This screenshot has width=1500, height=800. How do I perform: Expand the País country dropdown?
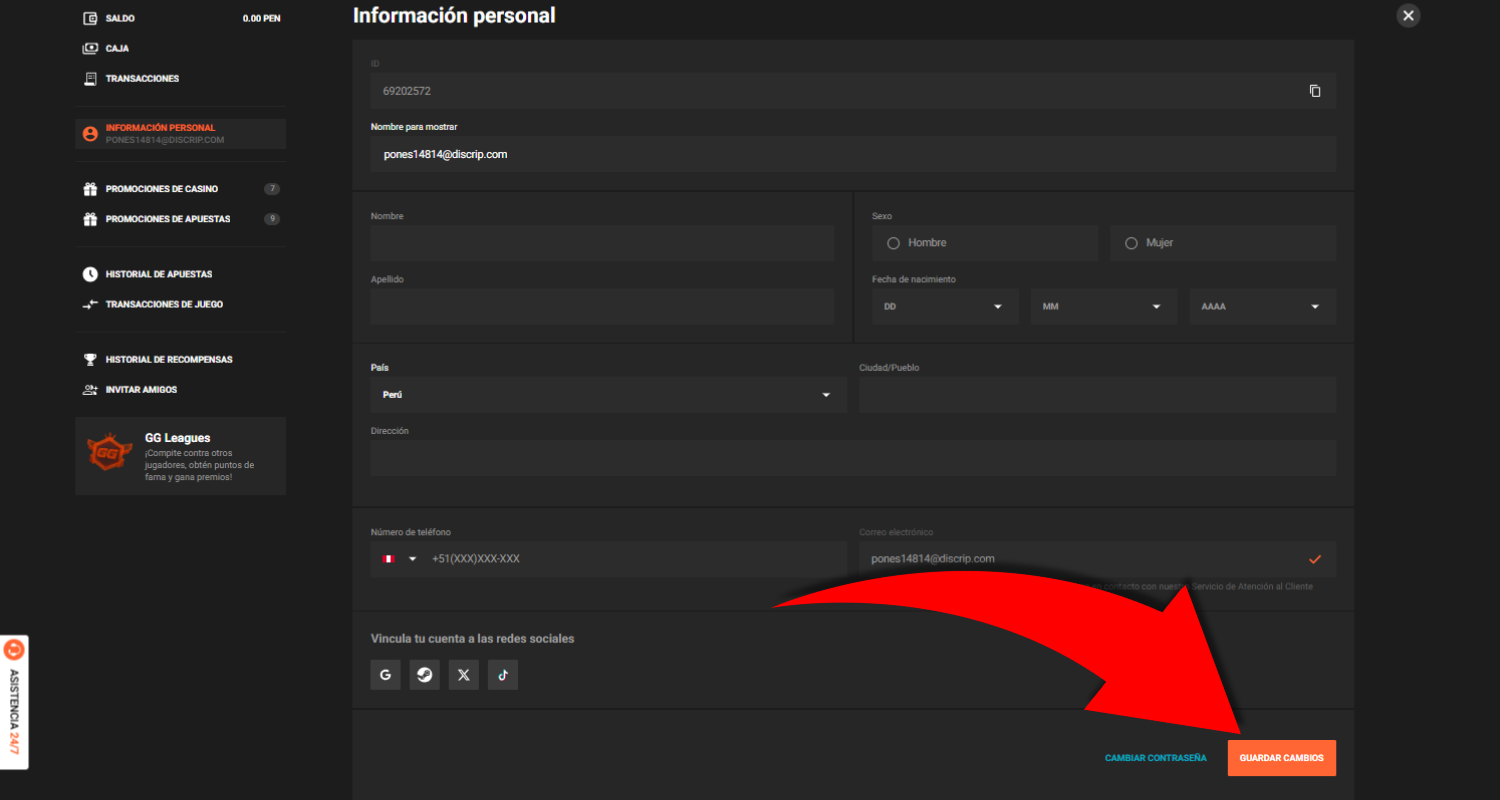tap(608, 395)
